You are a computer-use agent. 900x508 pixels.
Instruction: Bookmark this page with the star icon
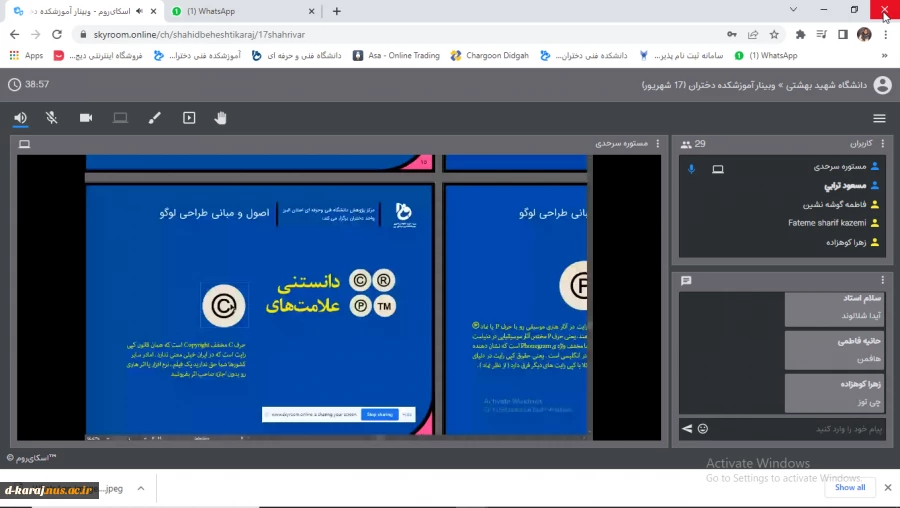774,34
